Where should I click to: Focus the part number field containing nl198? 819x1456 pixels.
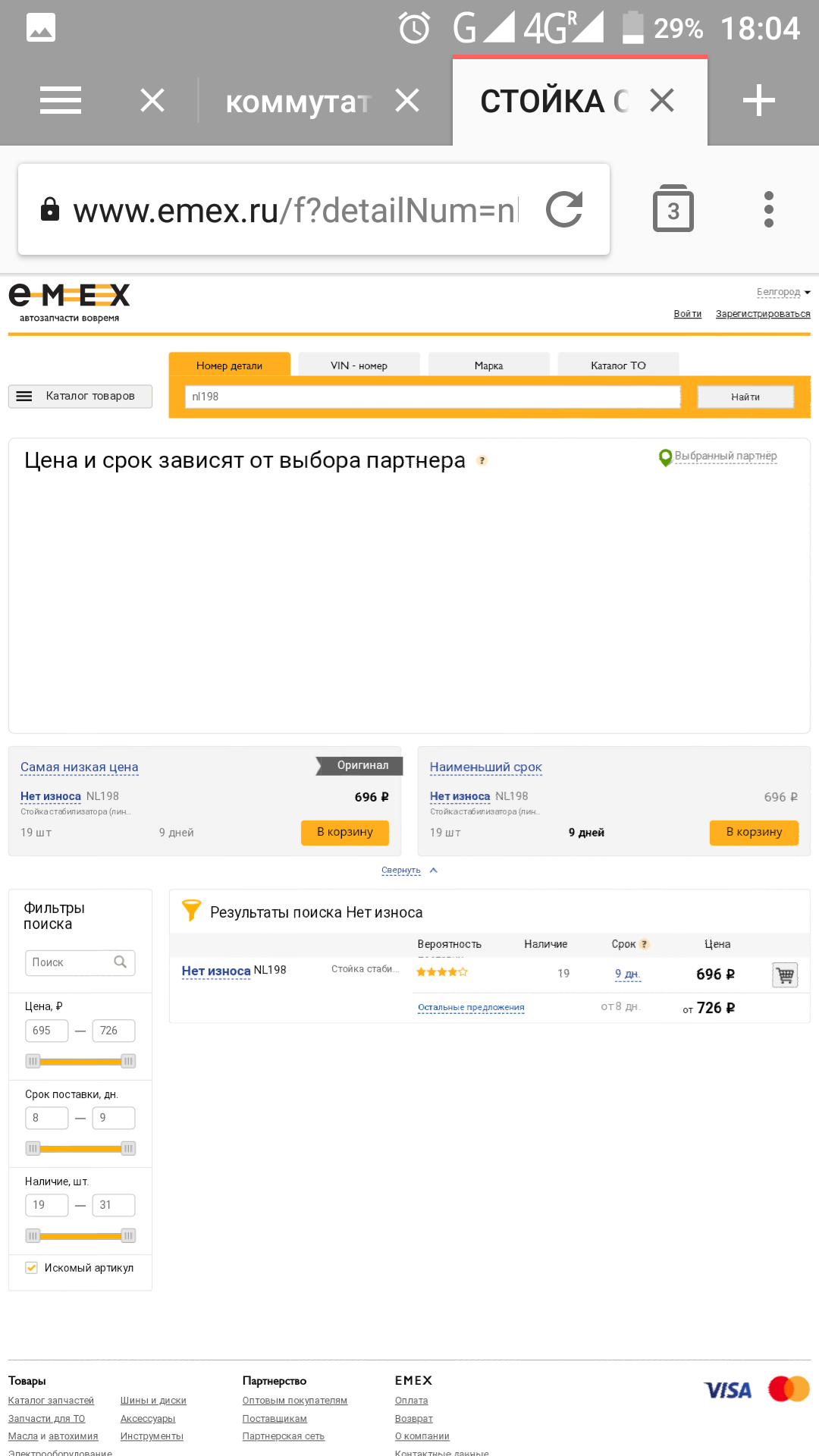point(432,397)
